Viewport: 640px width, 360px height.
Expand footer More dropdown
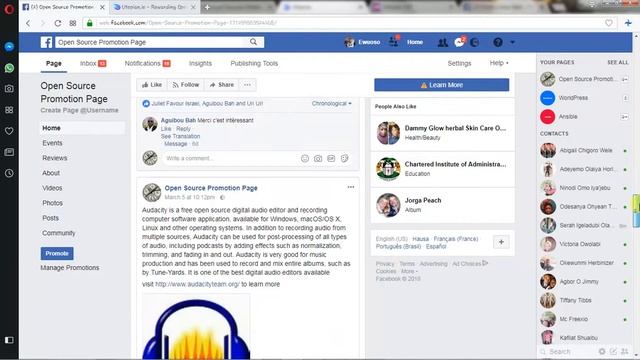coord(409,271)
